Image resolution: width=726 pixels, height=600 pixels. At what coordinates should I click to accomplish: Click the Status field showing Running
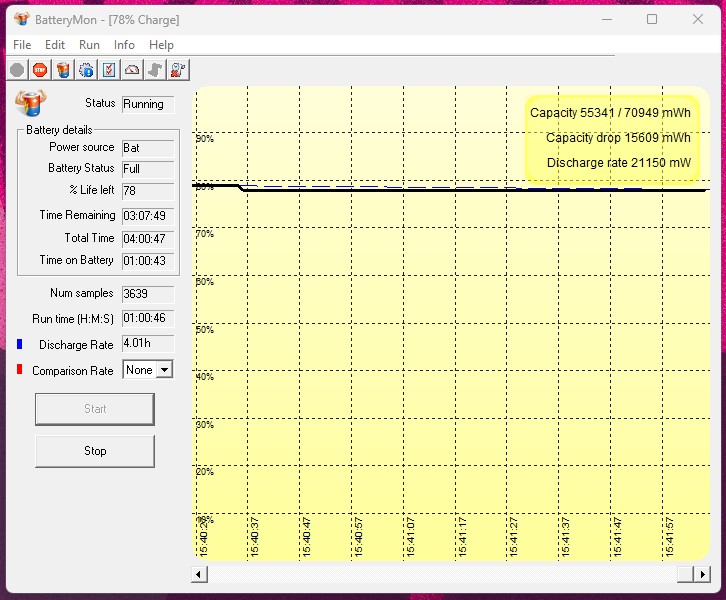(148, 104)
